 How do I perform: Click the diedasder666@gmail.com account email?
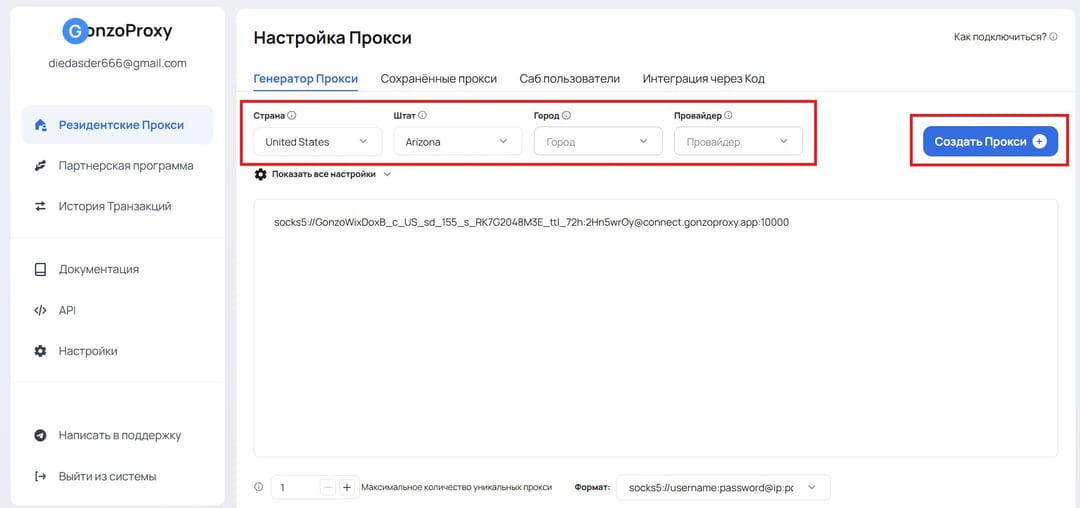(117, 63)
